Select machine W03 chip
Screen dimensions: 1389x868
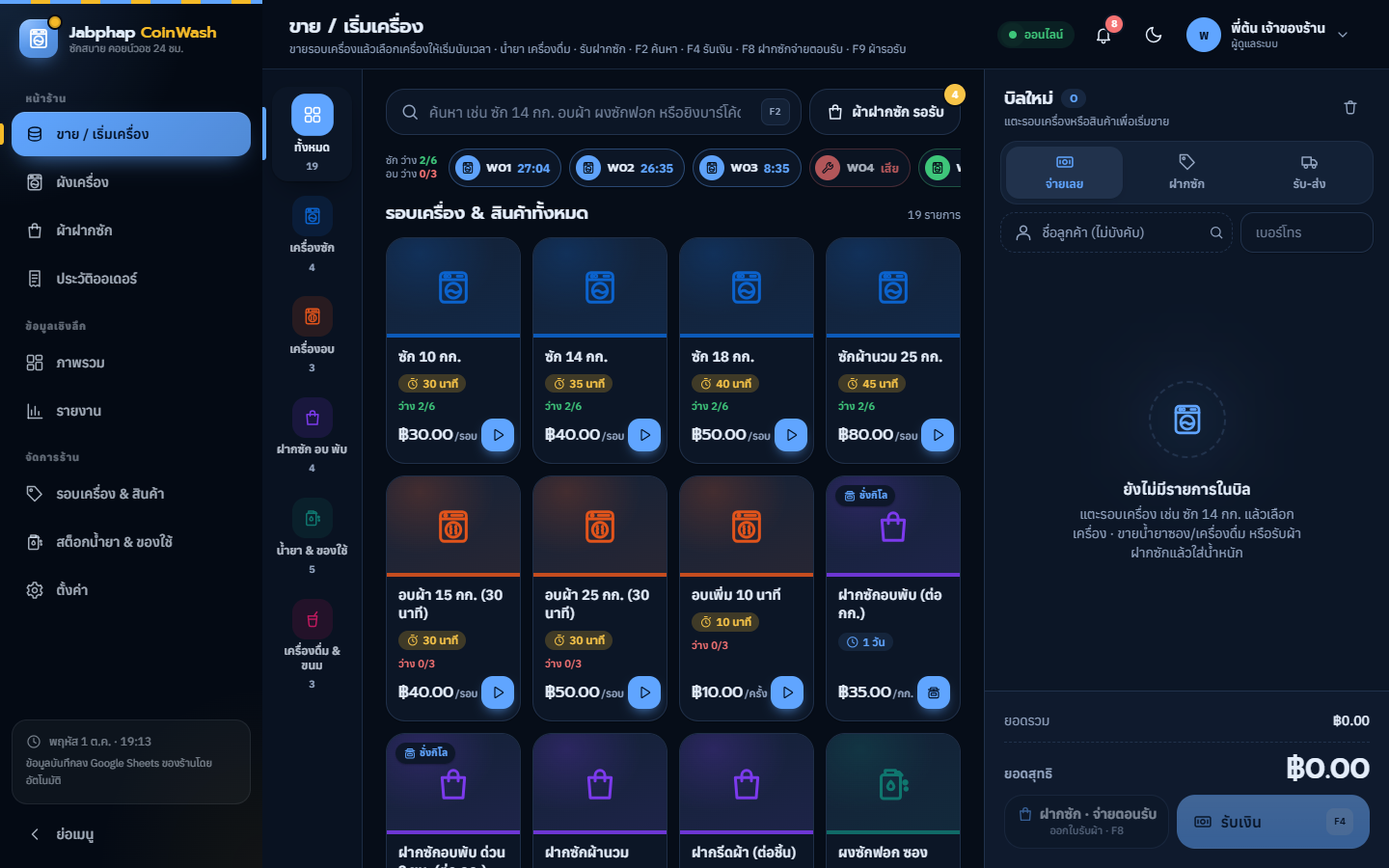tap(747, 168)
